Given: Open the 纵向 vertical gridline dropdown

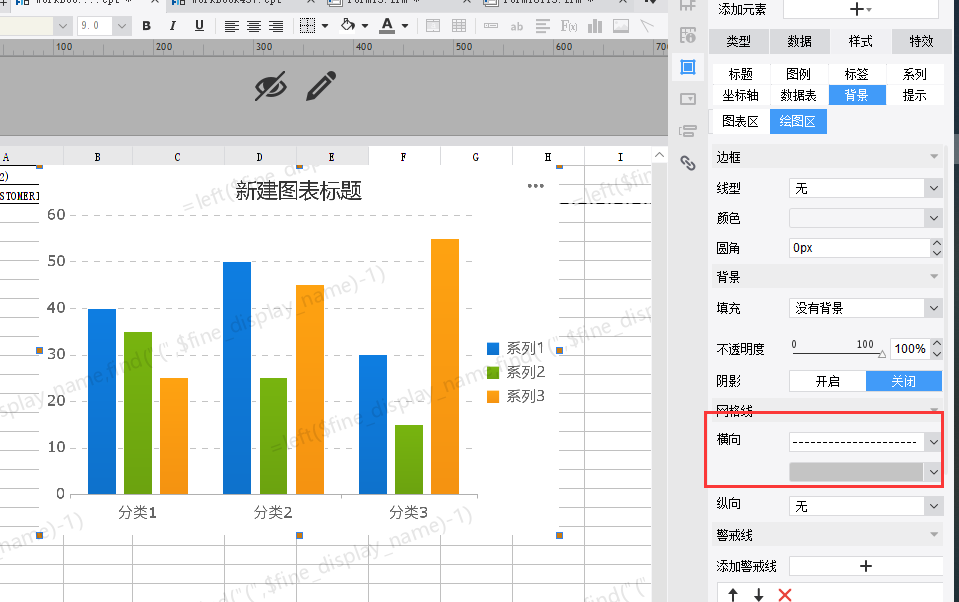Looking at the screenshot, I should click(865, 506).
